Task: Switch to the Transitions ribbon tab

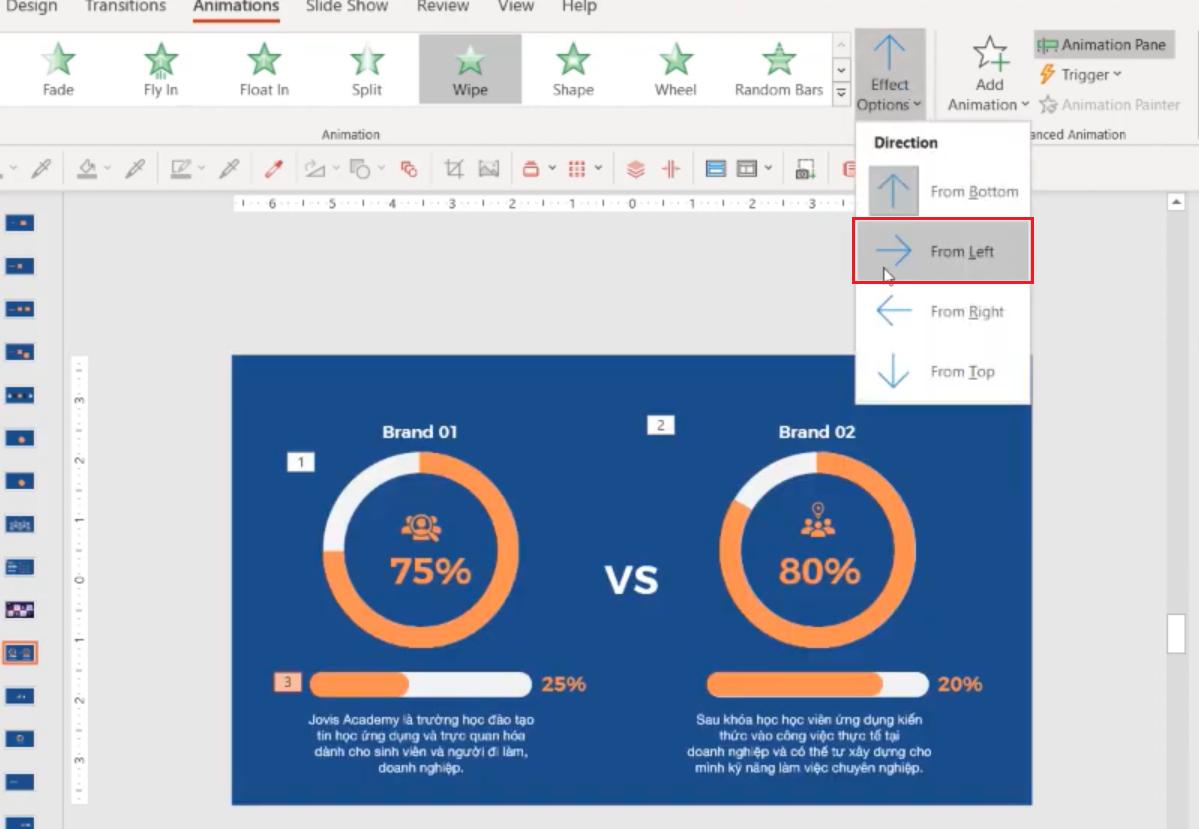Action: tap(124, 8)
